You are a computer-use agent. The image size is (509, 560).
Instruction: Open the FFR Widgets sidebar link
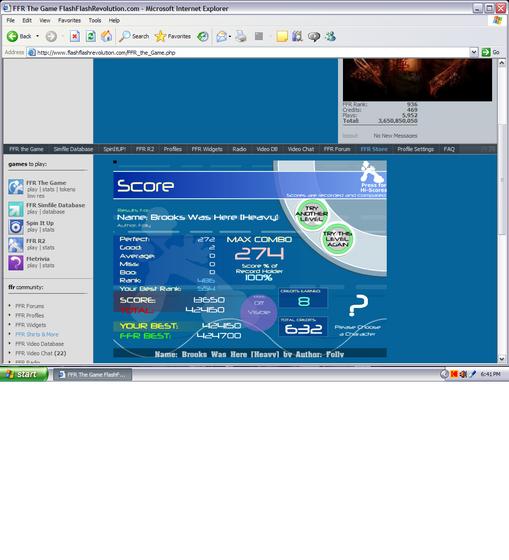click(x=30, y=325)
